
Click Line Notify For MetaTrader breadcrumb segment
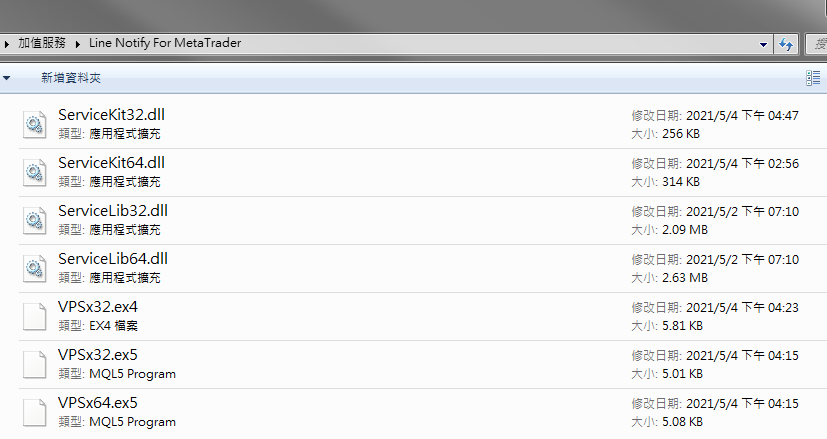[x=165, y=44]
